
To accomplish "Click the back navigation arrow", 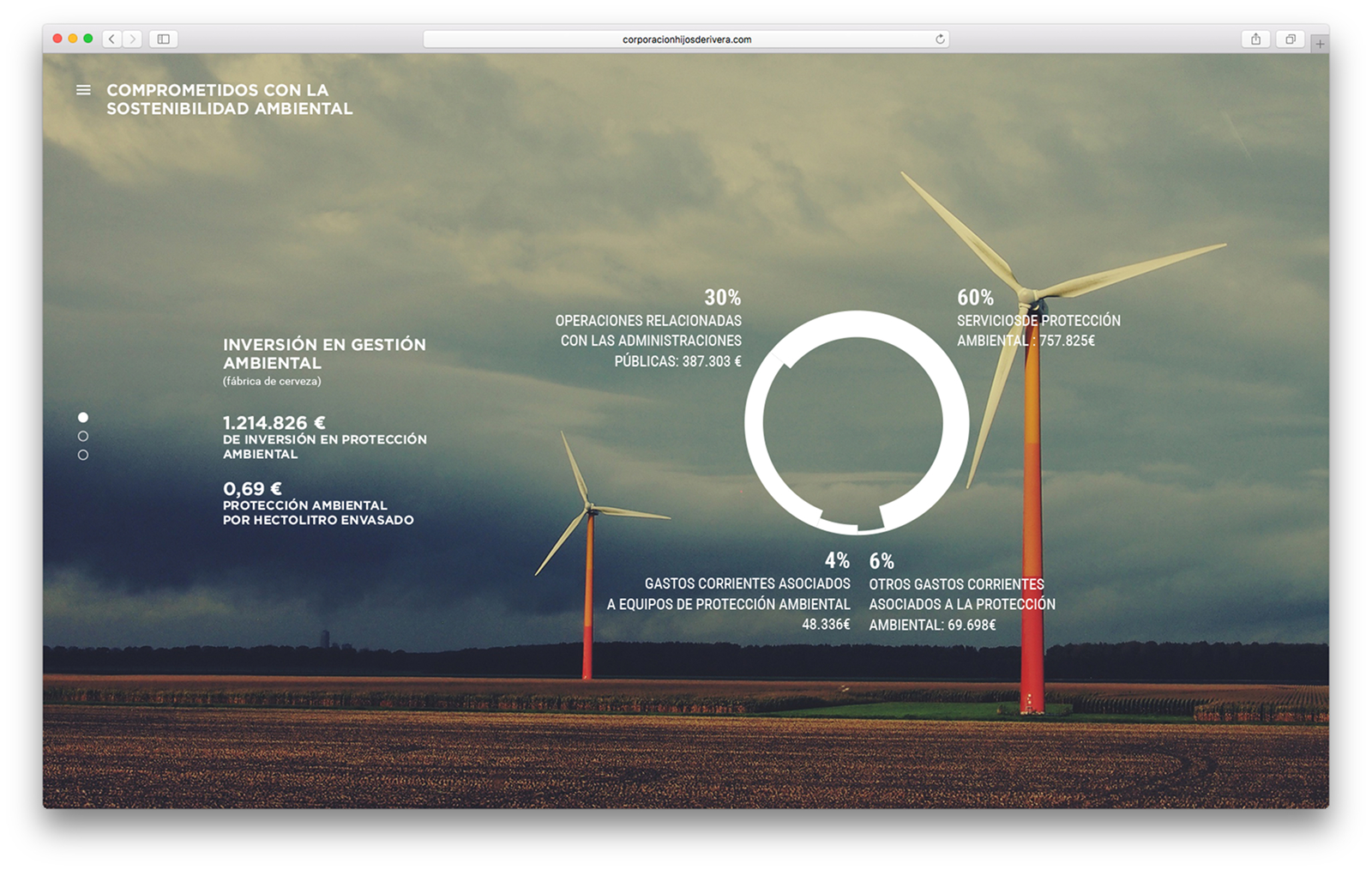I will pyautogui.click(x=111, y=39).
